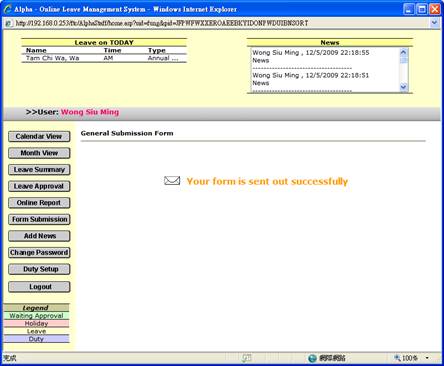This screenshot has width=444, height=366.
Task: Open Change Password page
Action: coord(39,253)
